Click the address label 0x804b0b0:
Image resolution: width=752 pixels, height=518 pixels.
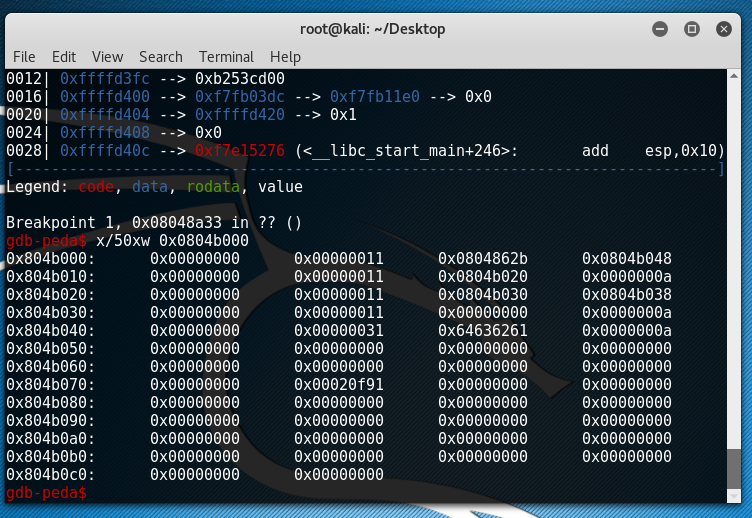[x=51, y=457]
